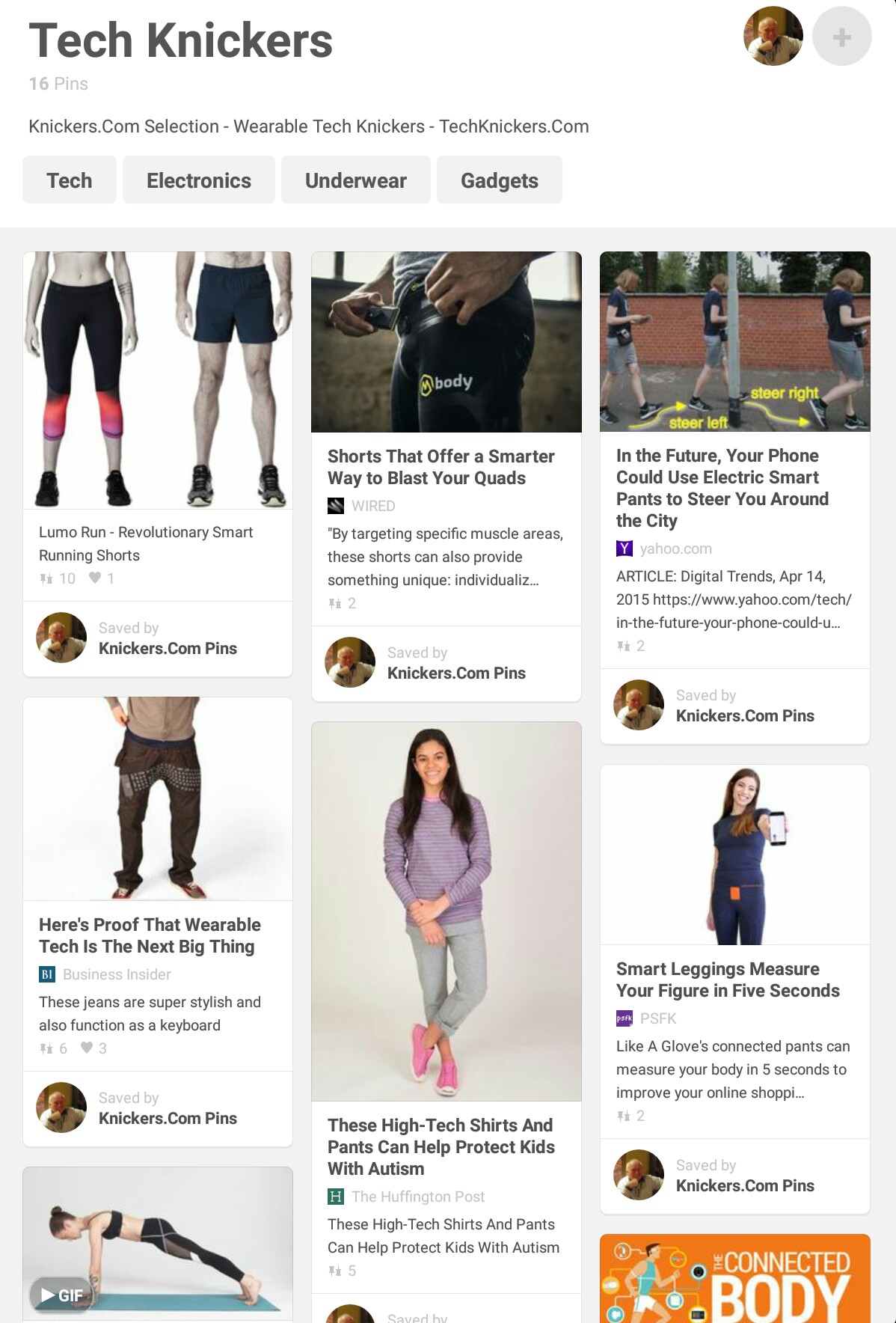
Task: Select the Electronics category tag
Action: (199, 180)
